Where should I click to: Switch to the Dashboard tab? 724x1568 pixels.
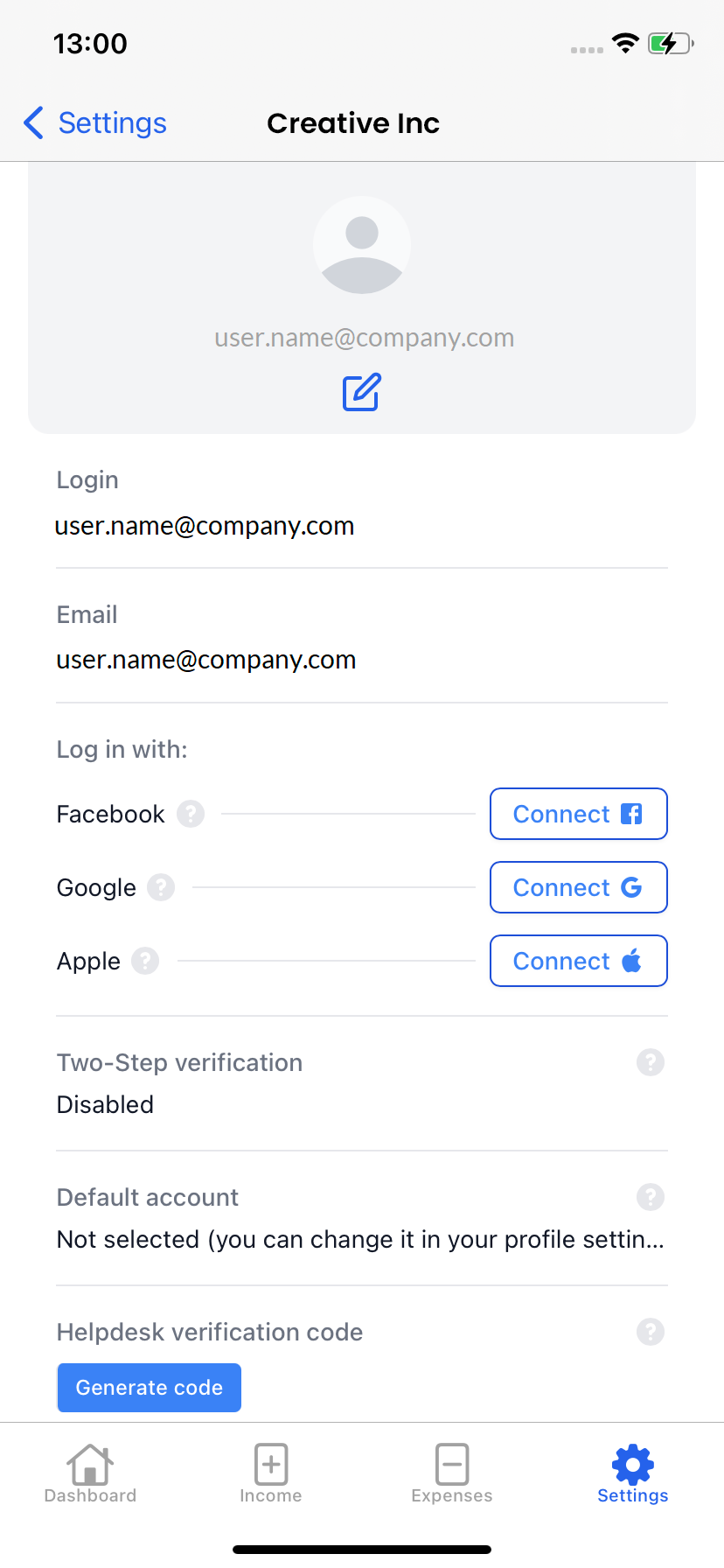click(90, 1473)
